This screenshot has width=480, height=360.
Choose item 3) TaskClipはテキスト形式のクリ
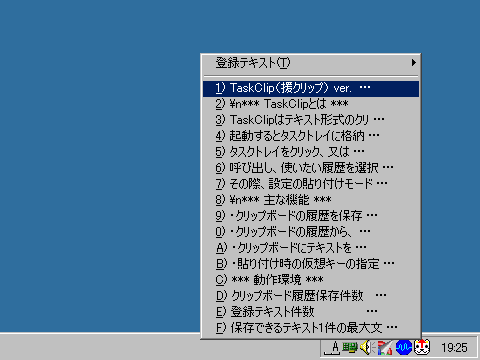point(311,120)
